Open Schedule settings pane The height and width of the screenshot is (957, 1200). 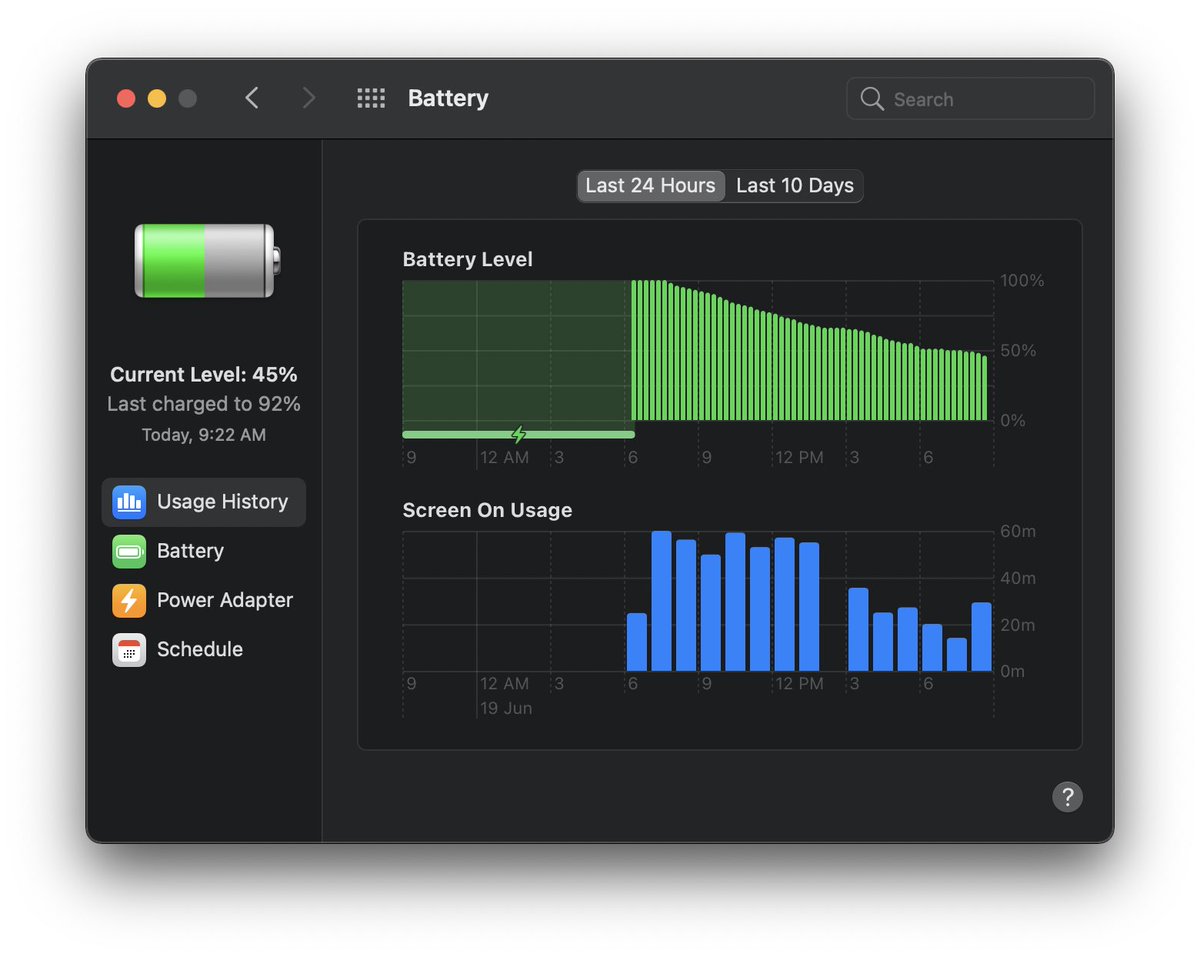tap(204, 649)
